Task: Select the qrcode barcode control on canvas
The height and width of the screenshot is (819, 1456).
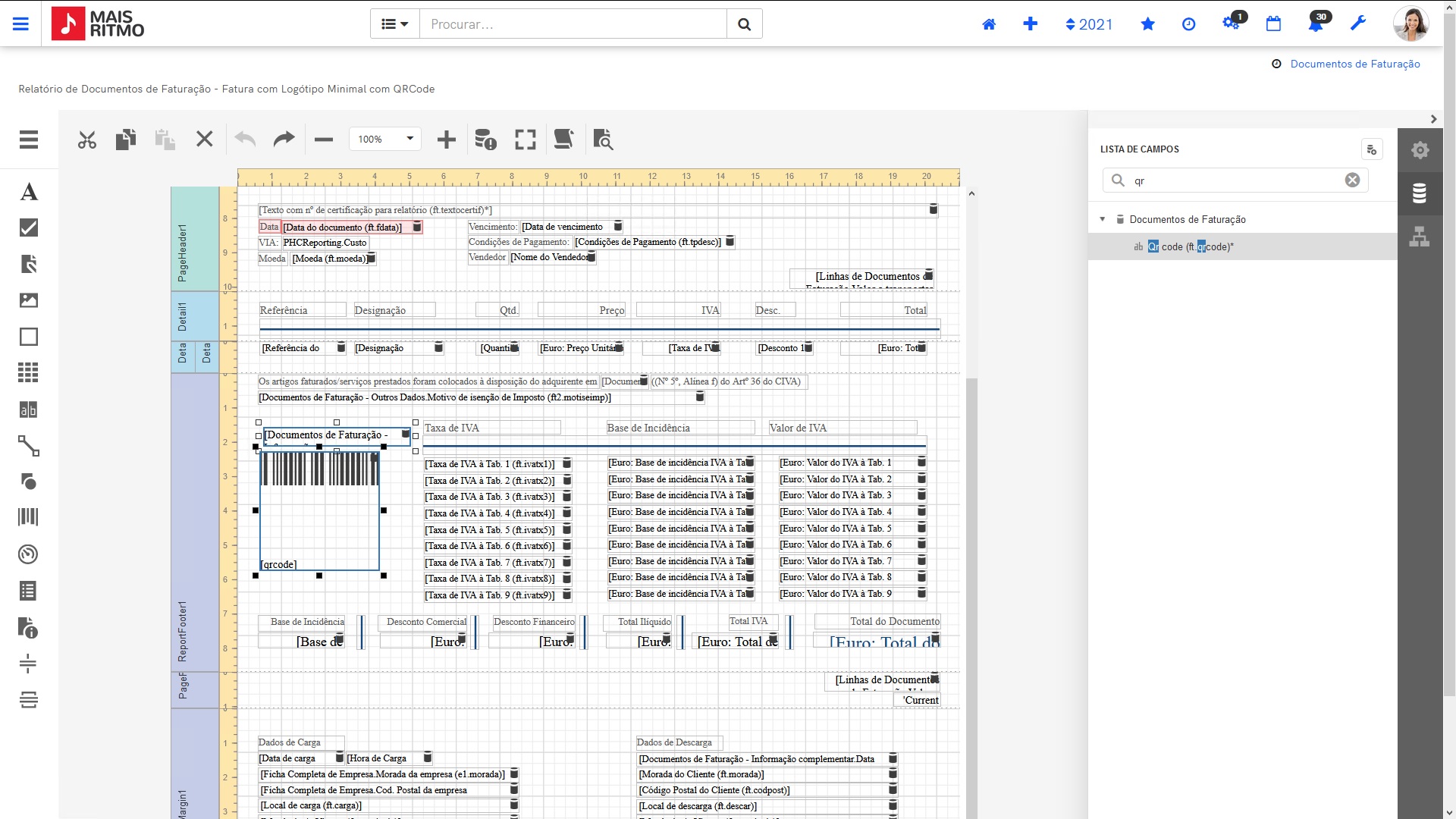Action: pos(319,510)
